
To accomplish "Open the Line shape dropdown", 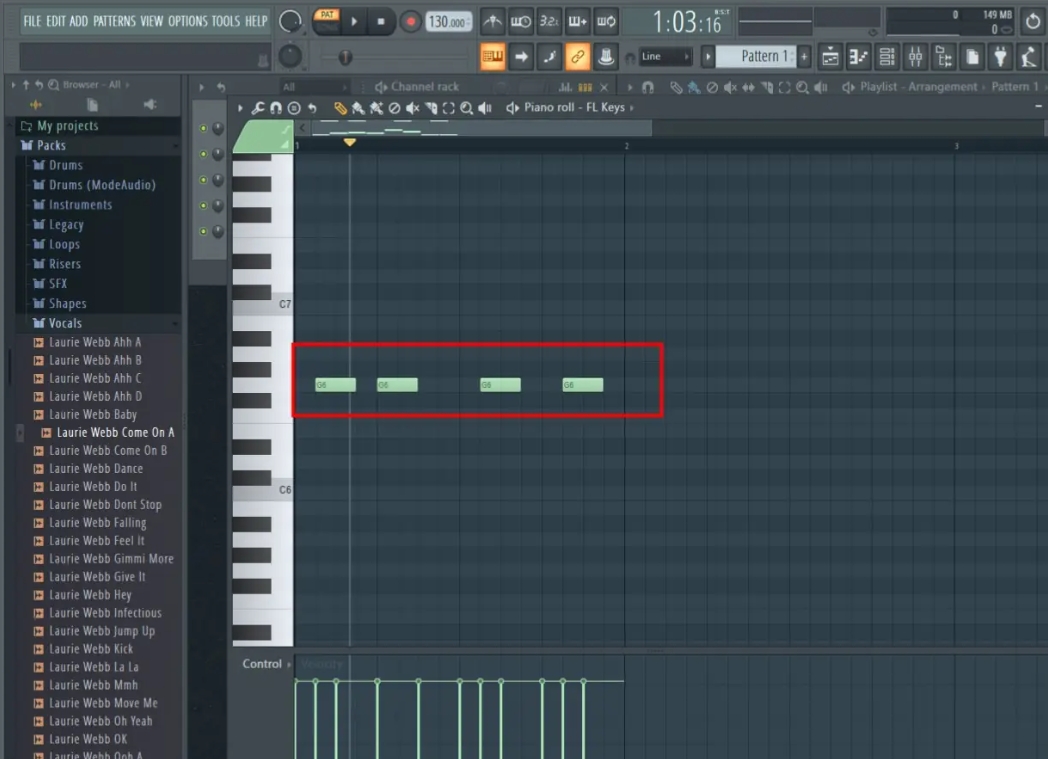I will pos(663,57).
